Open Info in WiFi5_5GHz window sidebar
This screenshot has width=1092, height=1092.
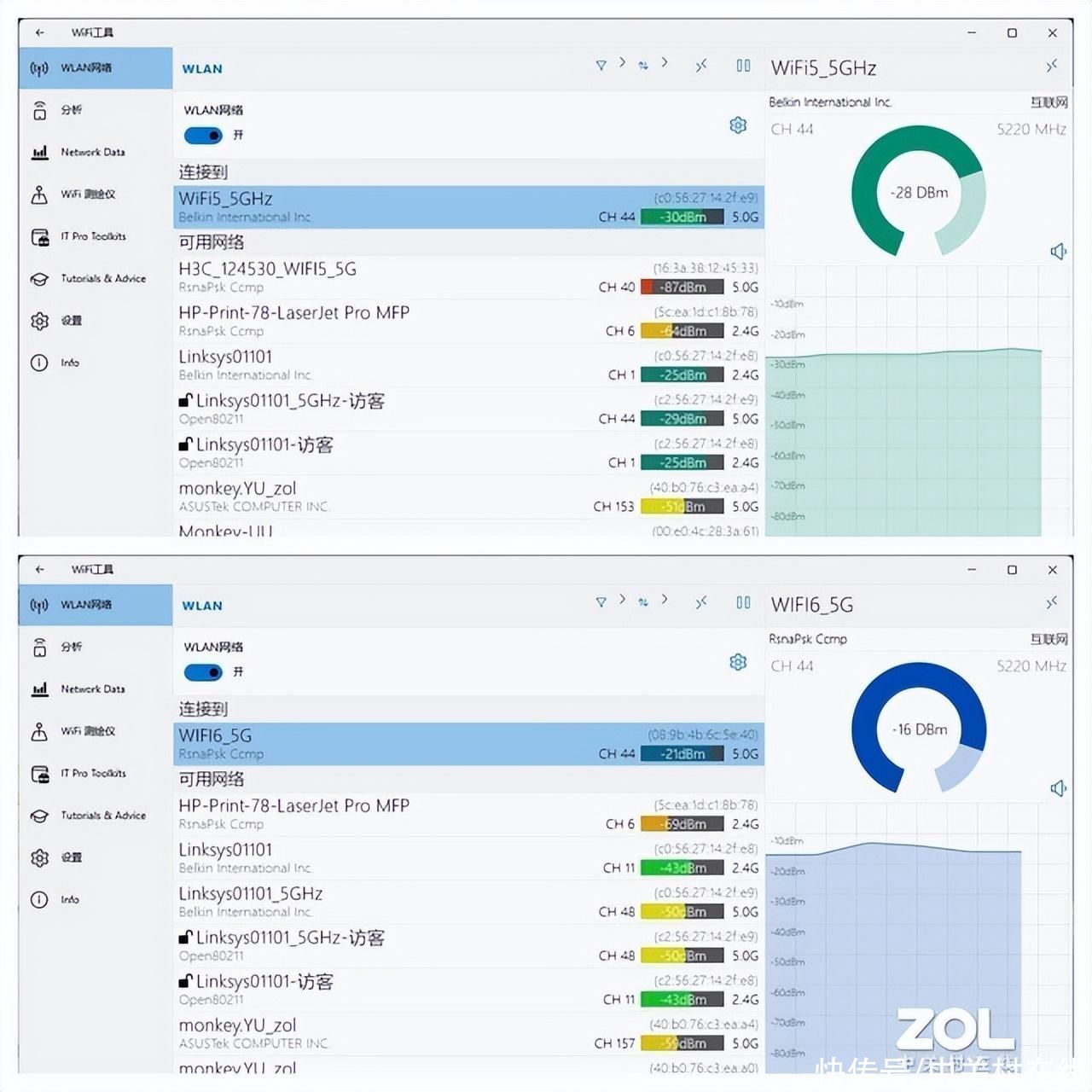(x=96, y=363)
